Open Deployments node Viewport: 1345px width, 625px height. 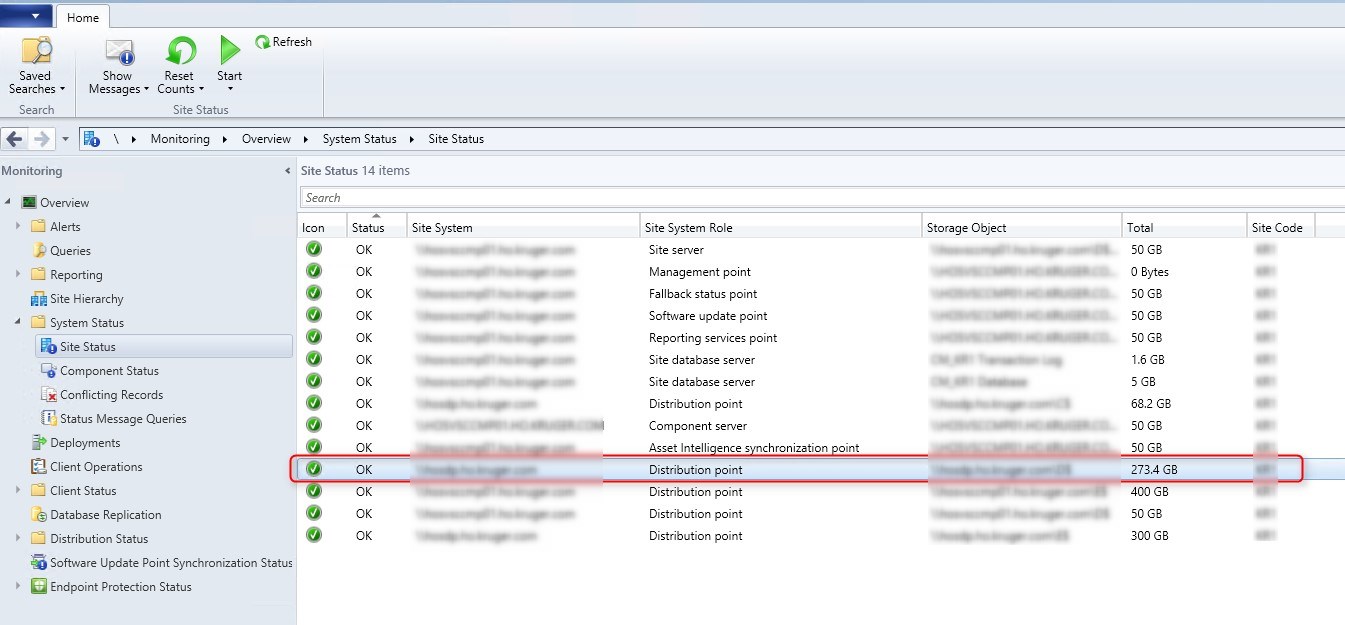85,443
